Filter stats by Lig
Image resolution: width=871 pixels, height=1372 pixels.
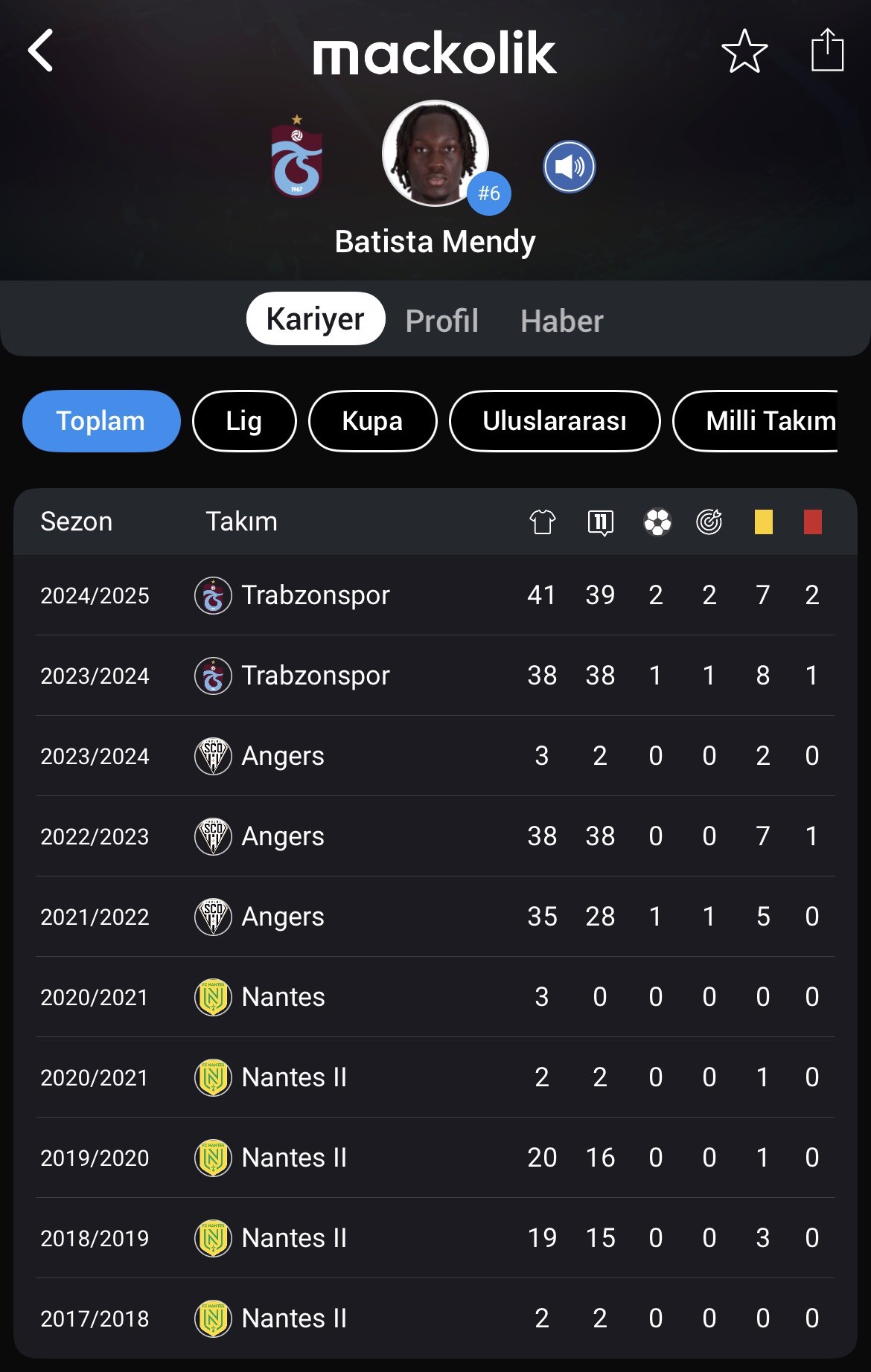(x=244, y=421)
